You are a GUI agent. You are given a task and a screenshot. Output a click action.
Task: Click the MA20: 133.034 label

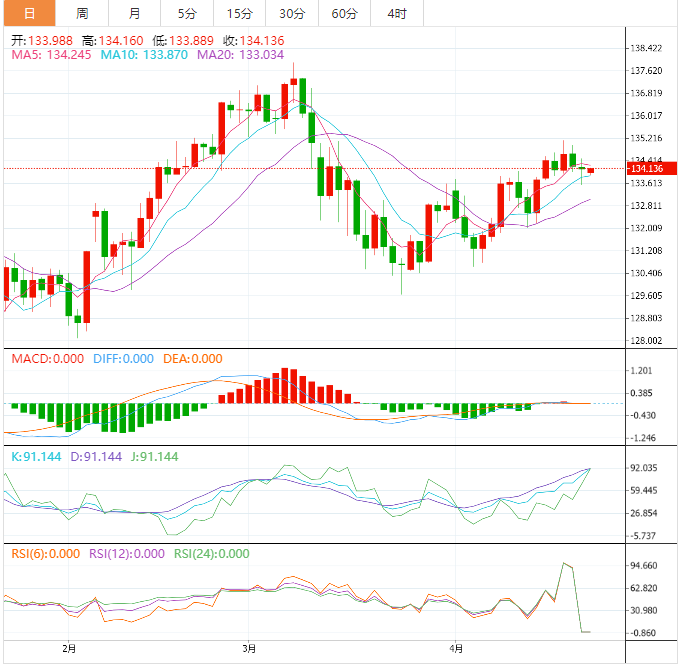click(x=240, y=55)
